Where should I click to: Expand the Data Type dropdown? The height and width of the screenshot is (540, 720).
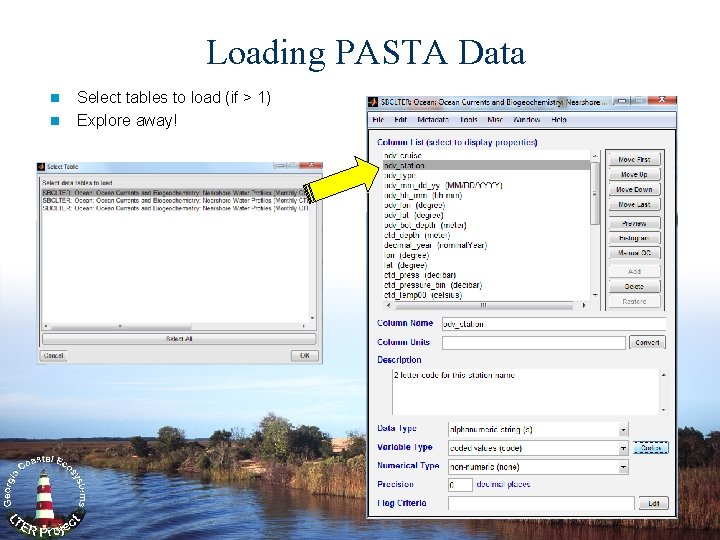tap(623, 430)
